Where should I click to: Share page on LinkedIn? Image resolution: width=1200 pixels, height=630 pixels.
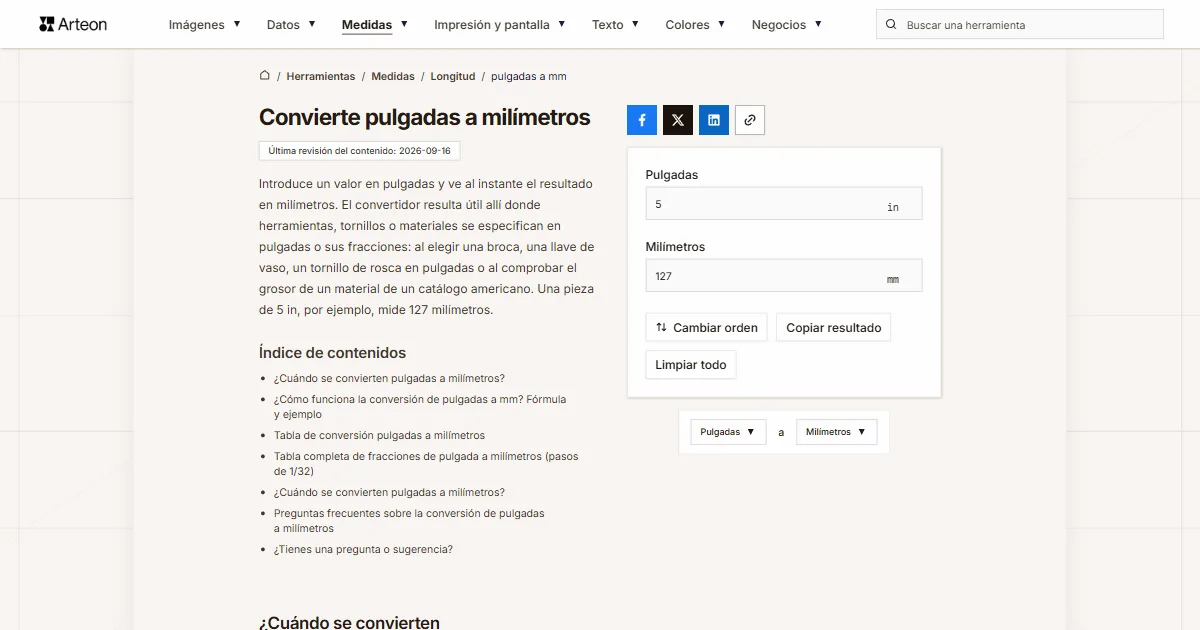click(x=714, y=120)
